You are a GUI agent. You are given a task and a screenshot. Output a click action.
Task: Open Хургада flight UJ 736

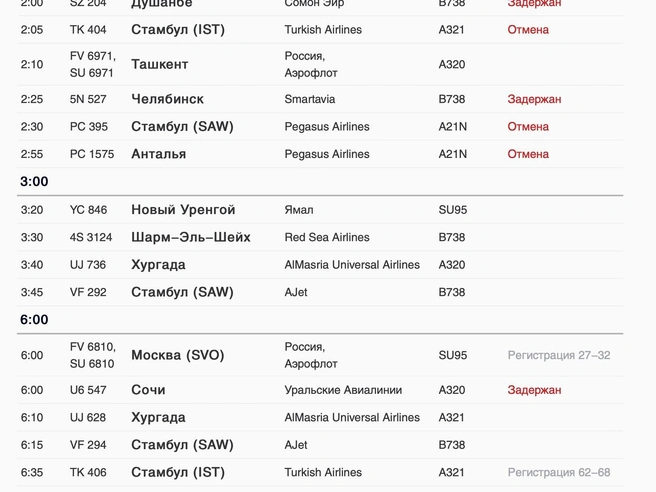coord(320,265)
